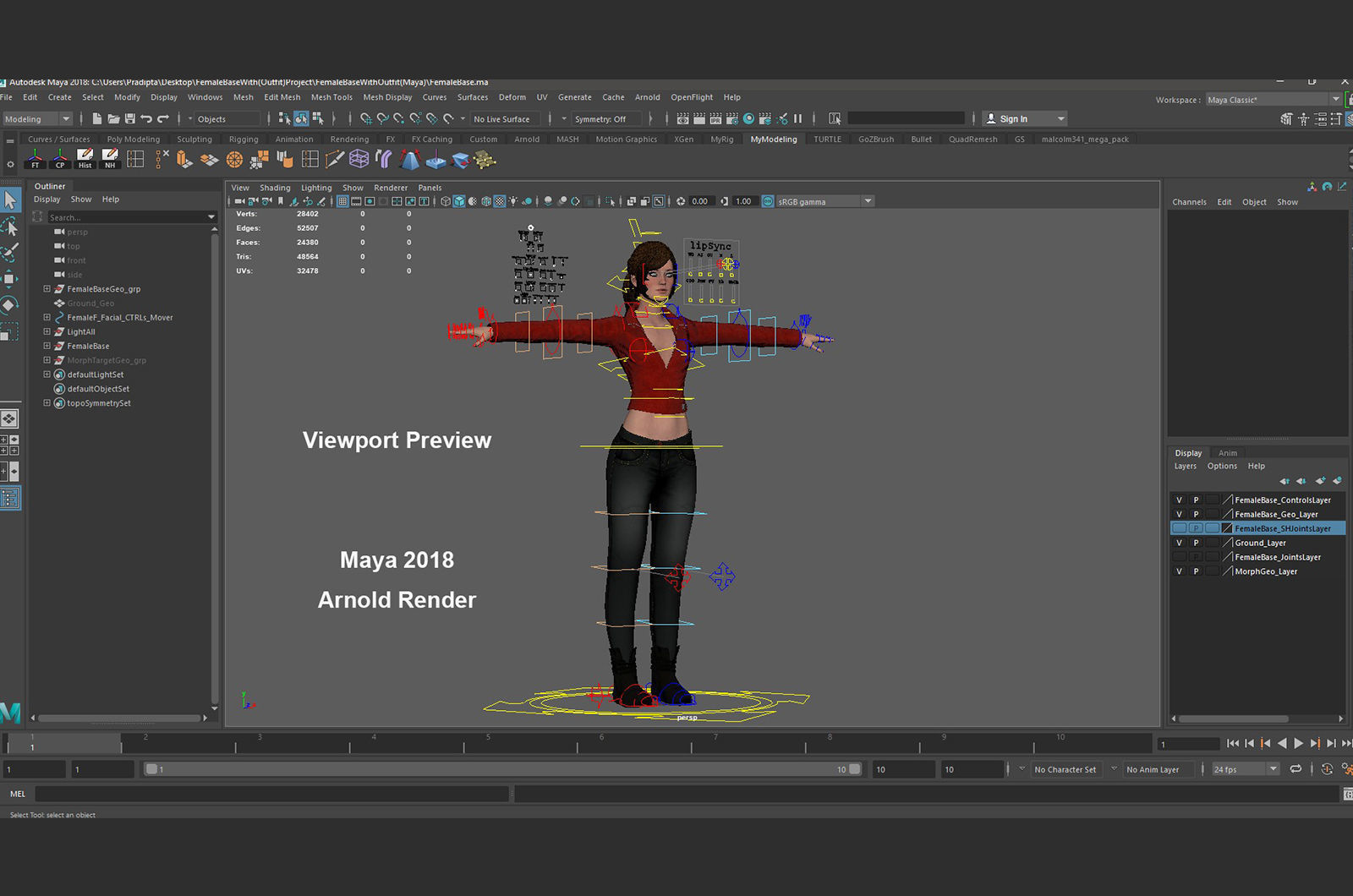The width and height of the screenshot is (1353, 896).
Task: Toggle playback P of FemaleBase_ControlsLayer
Action: pos(1196,500)
